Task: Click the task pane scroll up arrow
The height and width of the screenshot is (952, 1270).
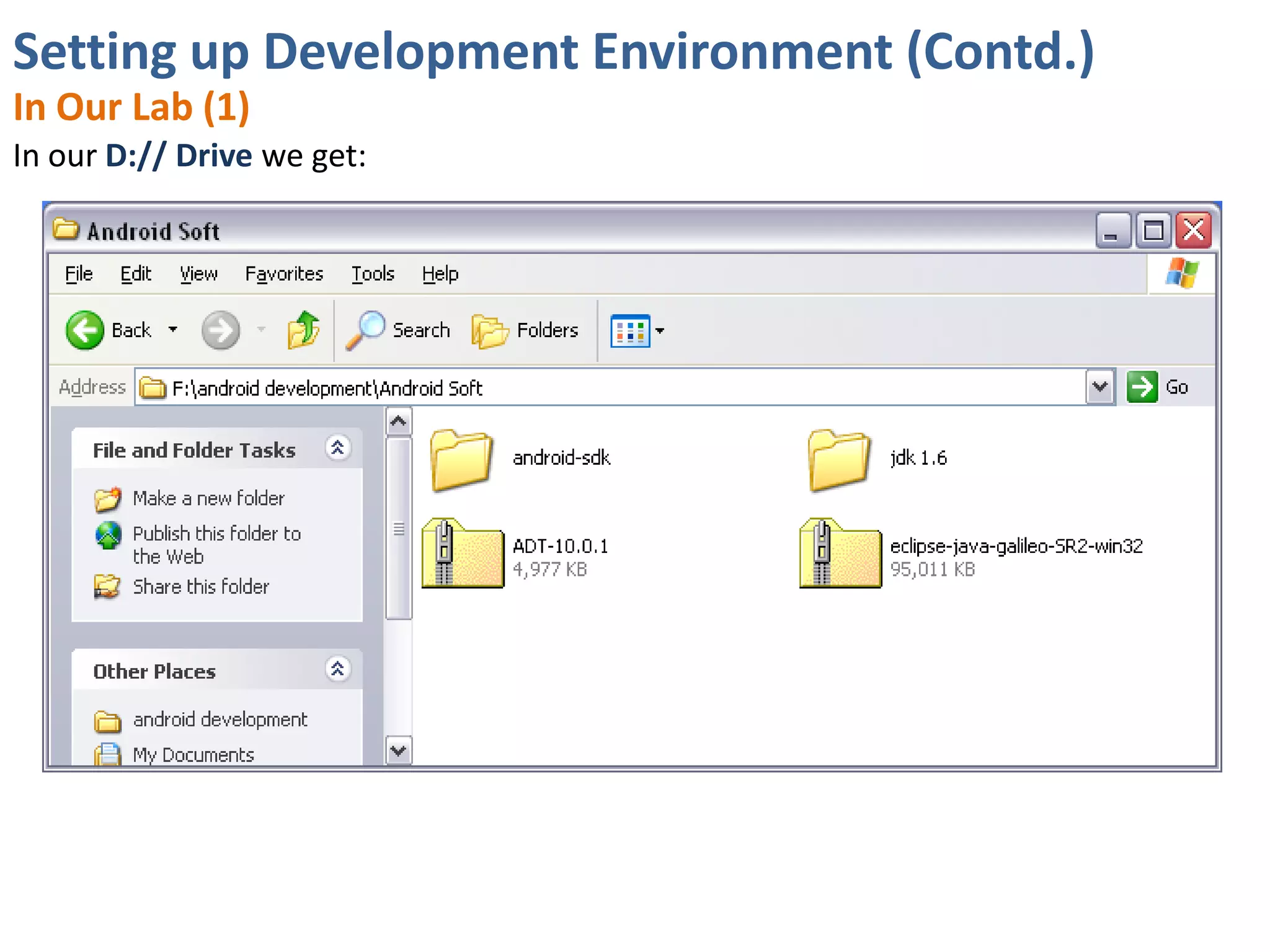Action: tap(398, 421)
